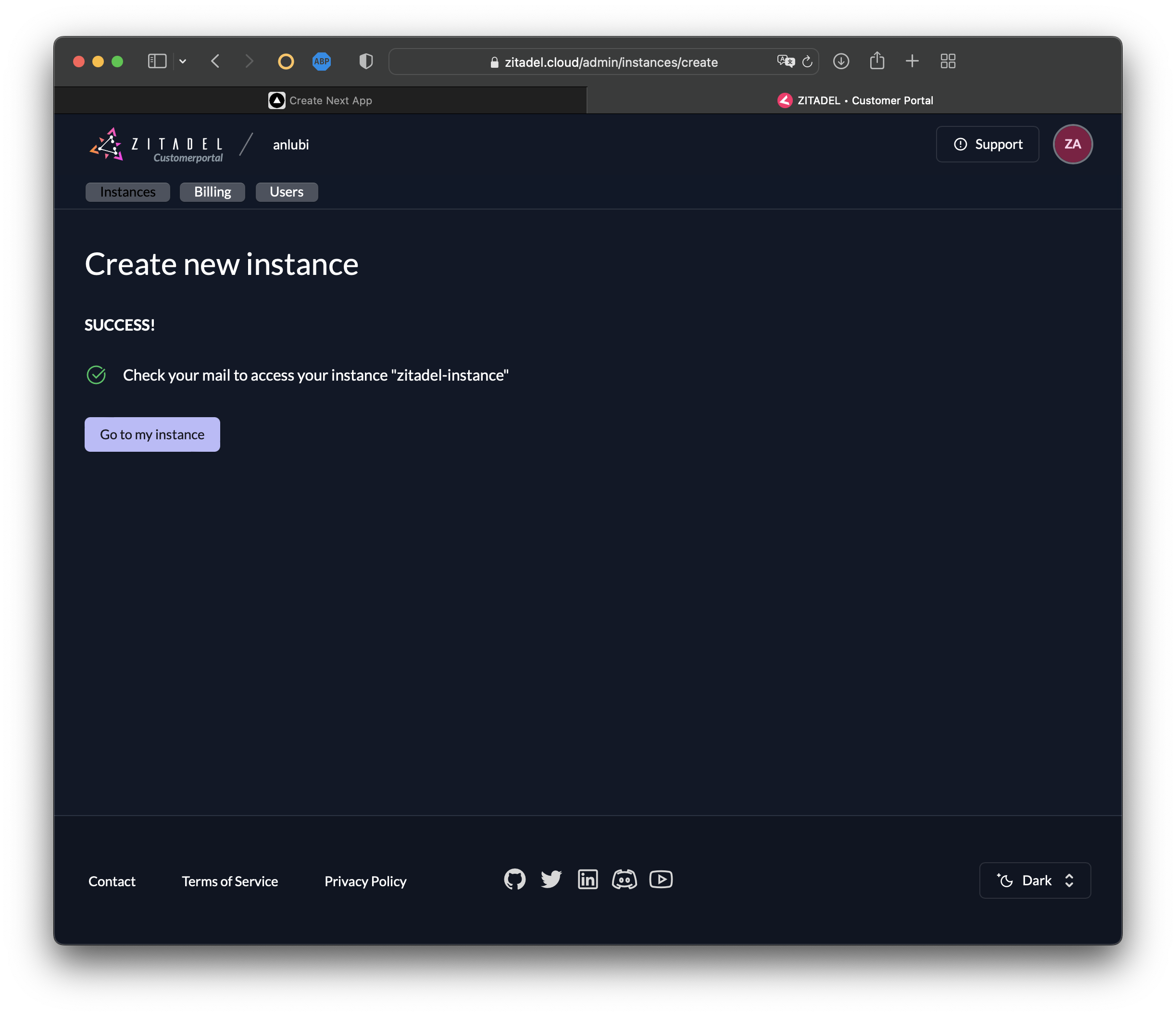Screen dimensions: 1176x1016
Task: Open YouTube channel via footer icon
Action: click(660, 879)
